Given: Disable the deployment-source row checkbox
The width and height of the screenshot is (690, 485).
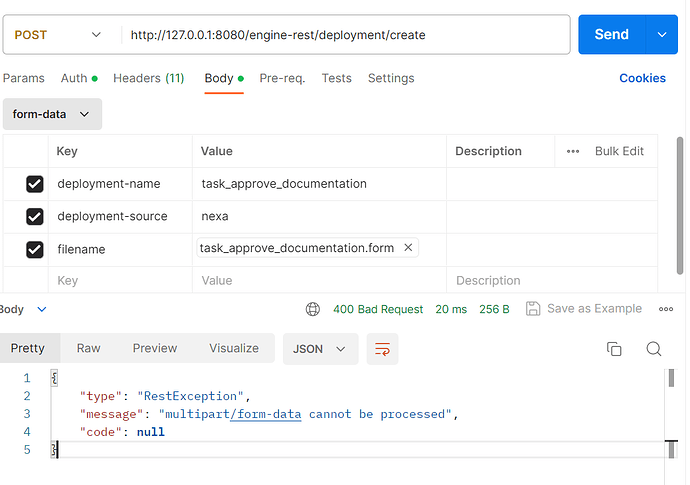Looking at the screenshot, I should [35, 216].
